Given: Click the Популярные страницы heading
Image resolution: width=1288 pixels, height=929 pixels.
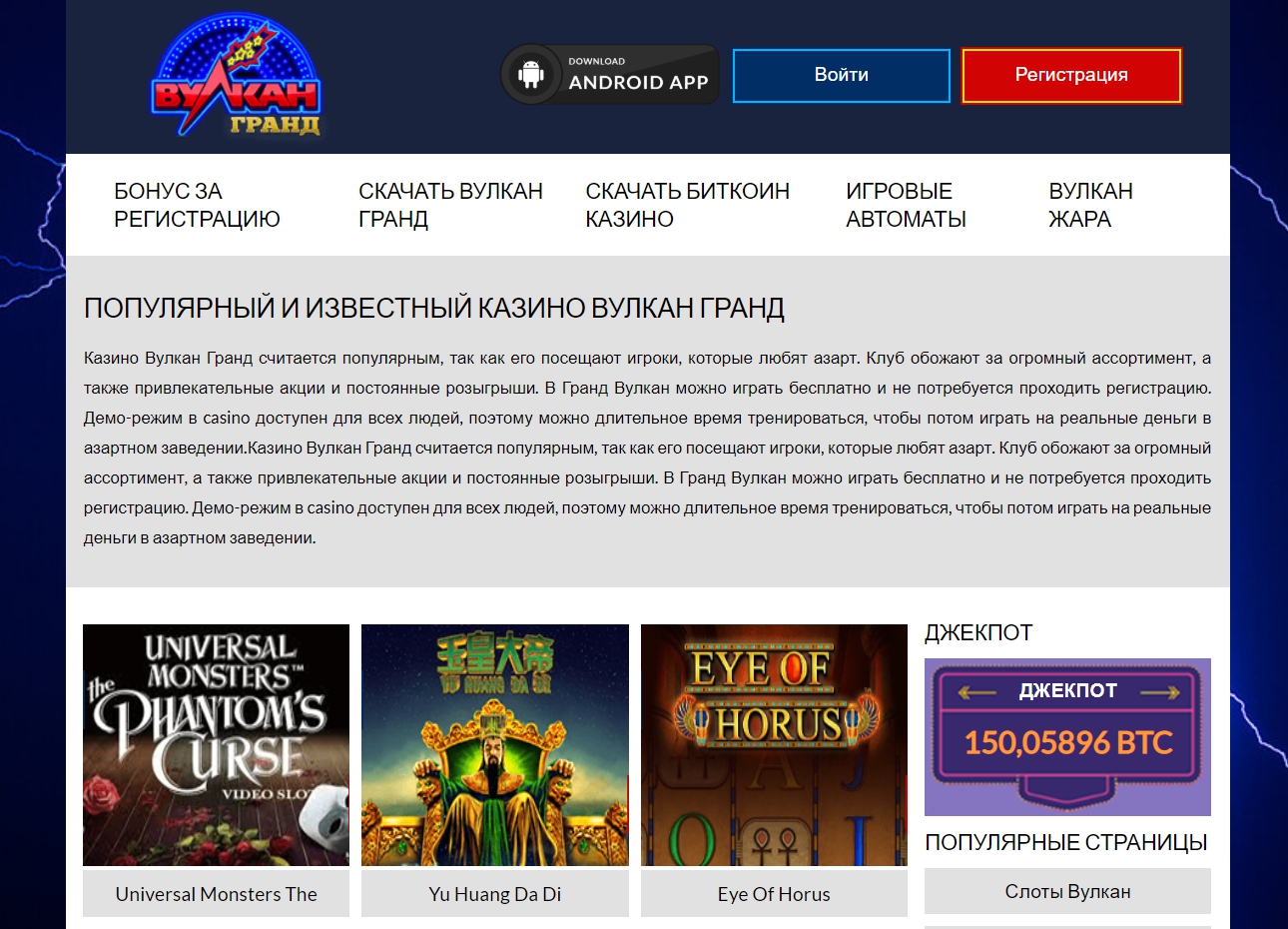Looking at the screenshot, I should (x=1066, y=842).
